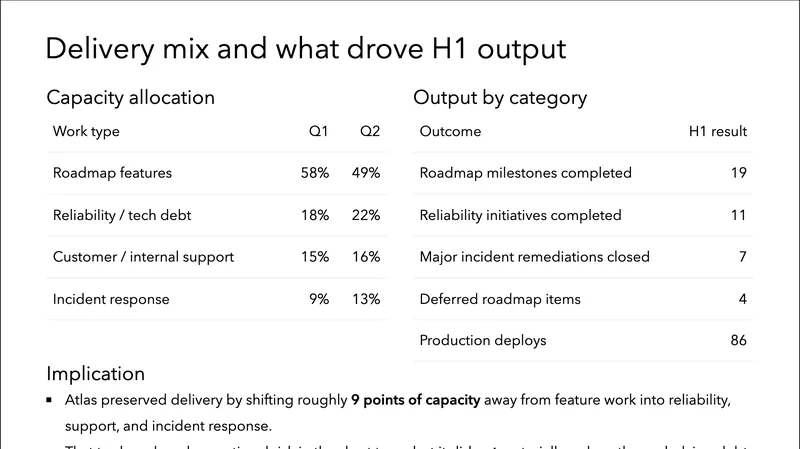Select the 13% Q2 Incident response value
This screenshot has width=800, height=449.
pos(366,299)
